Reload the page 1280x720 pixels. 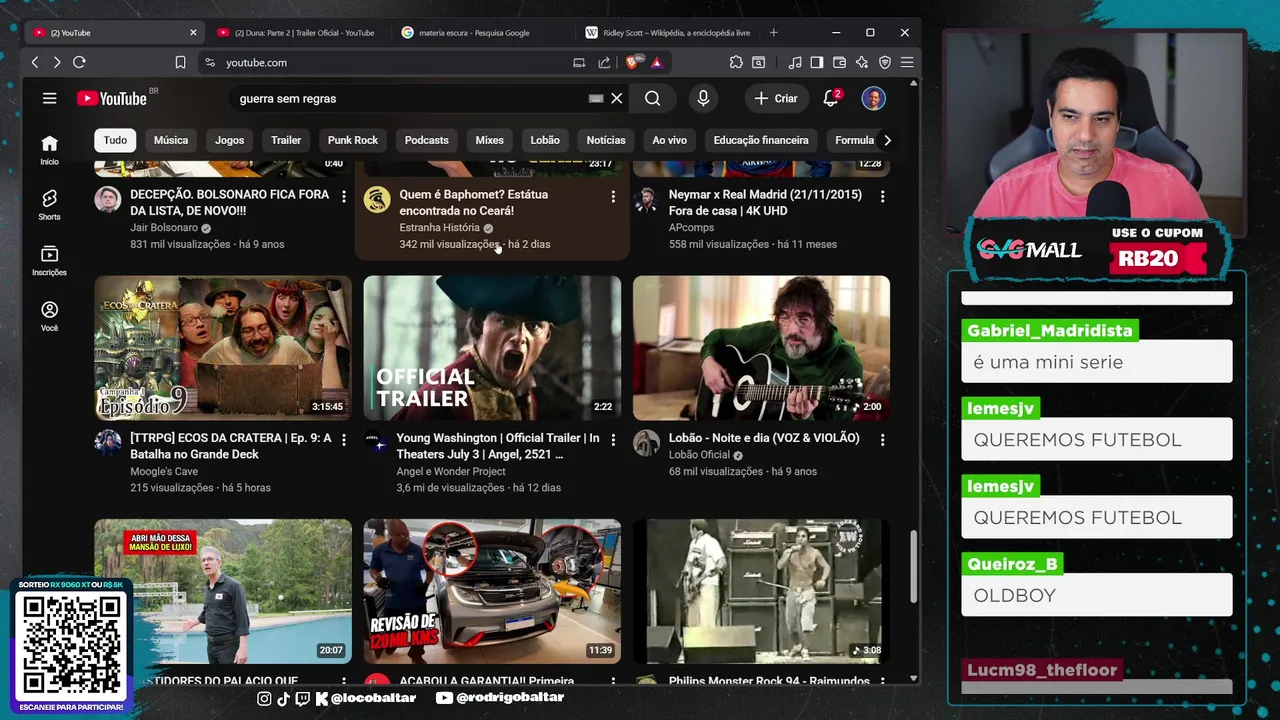coord(79,62)
